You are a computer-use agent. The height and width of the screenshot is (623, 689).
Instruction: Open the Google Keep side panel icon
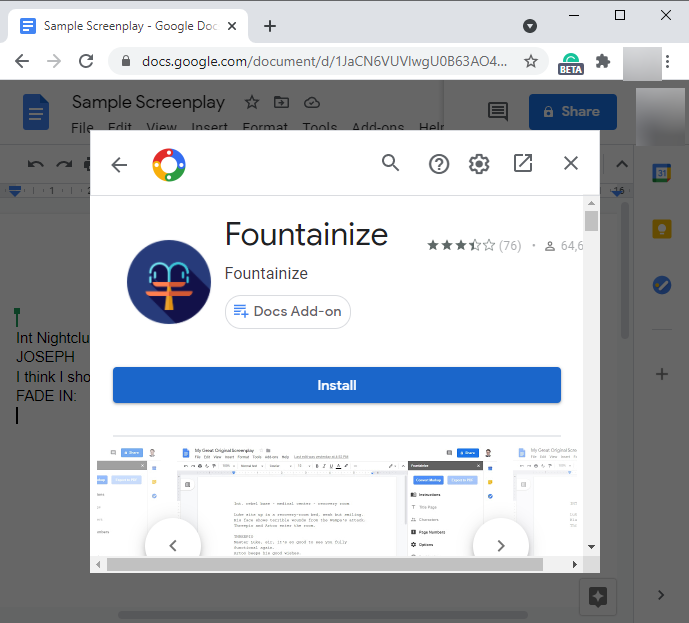click(x=661, y=229)
